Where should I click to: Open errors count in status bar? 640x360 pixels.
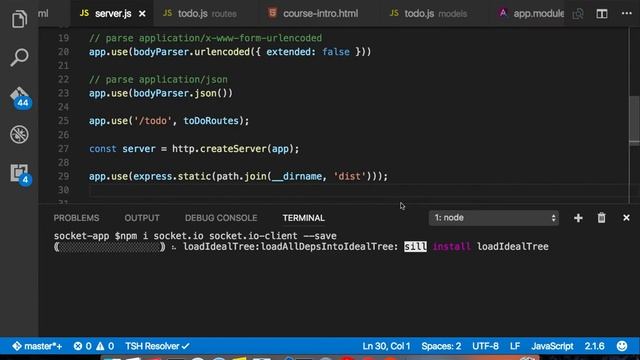pyautogui.click(x=83, y=346)
